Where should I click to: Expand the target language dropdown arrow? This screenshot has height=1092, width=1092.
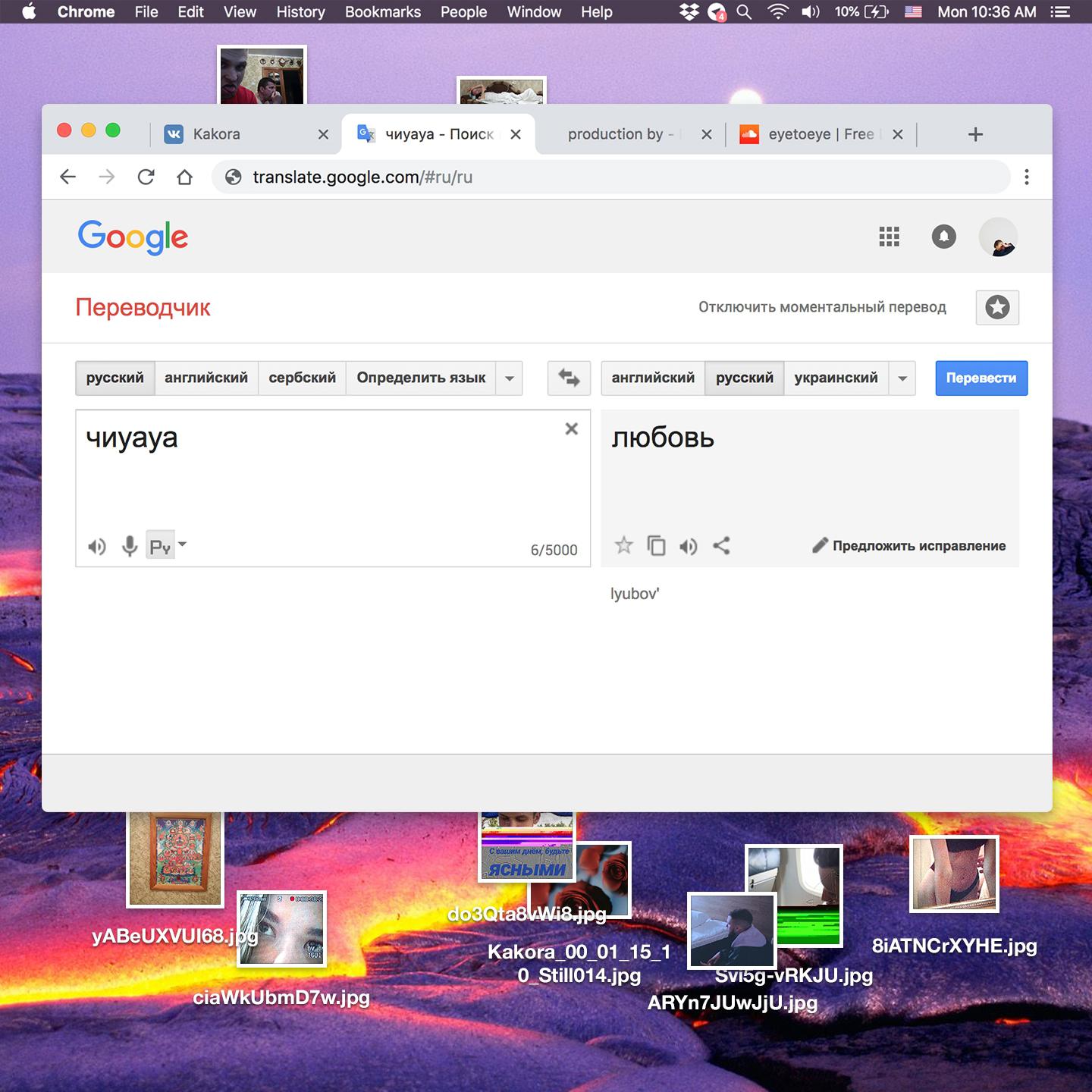tap(902, 378)
